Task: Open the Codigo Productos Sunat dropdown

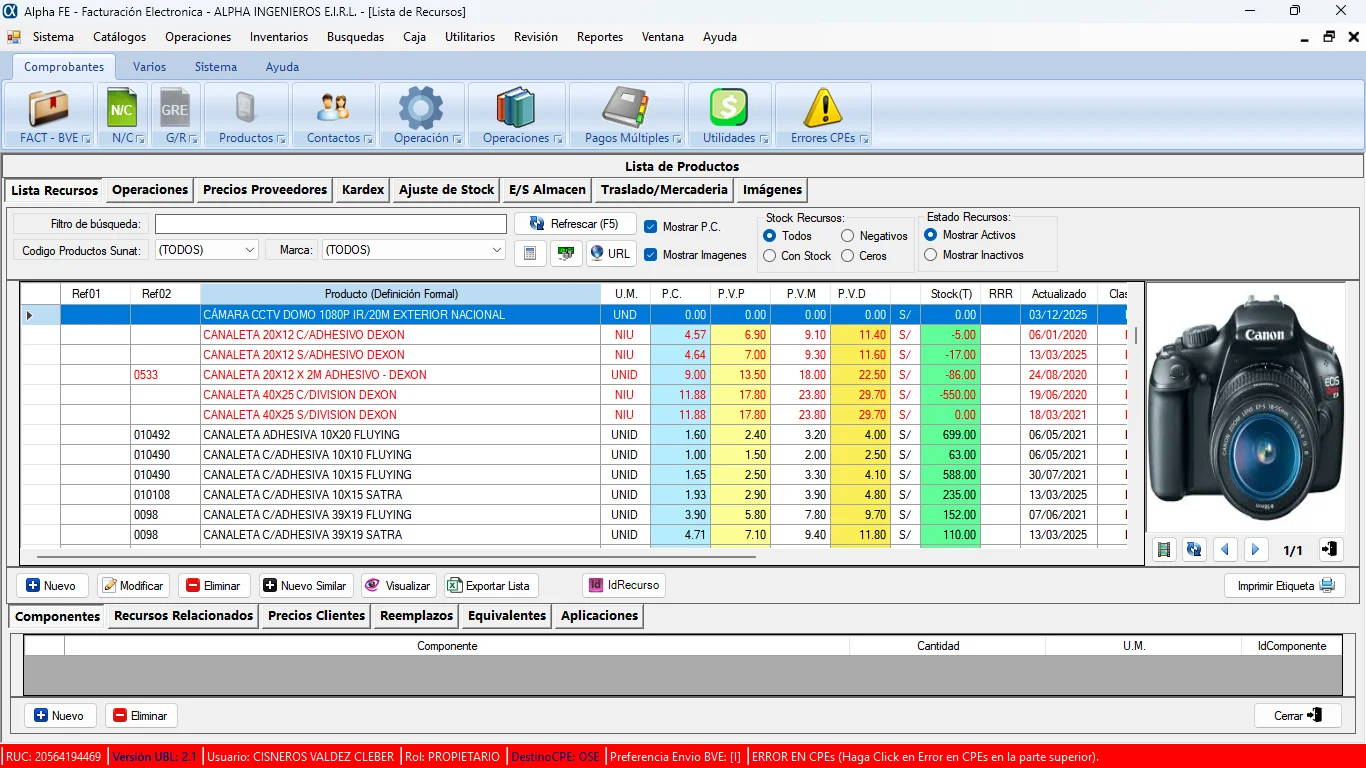Action: [x=249, y=250]
